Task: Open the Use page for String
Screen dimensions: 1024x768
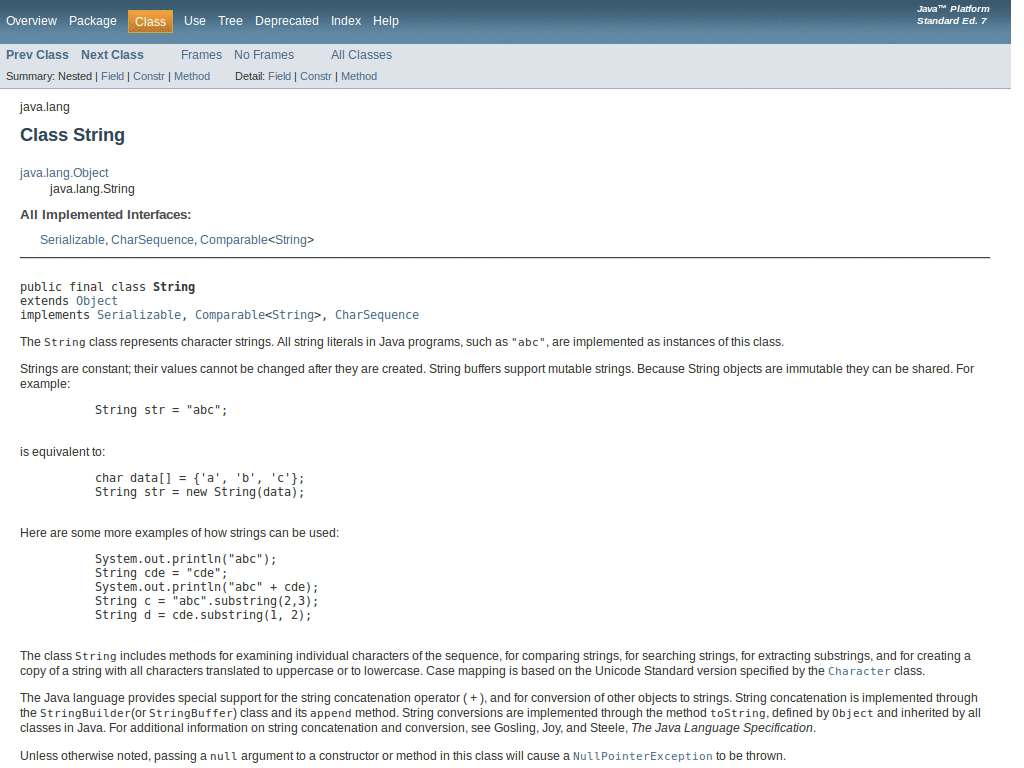Action: click(194, 20)
